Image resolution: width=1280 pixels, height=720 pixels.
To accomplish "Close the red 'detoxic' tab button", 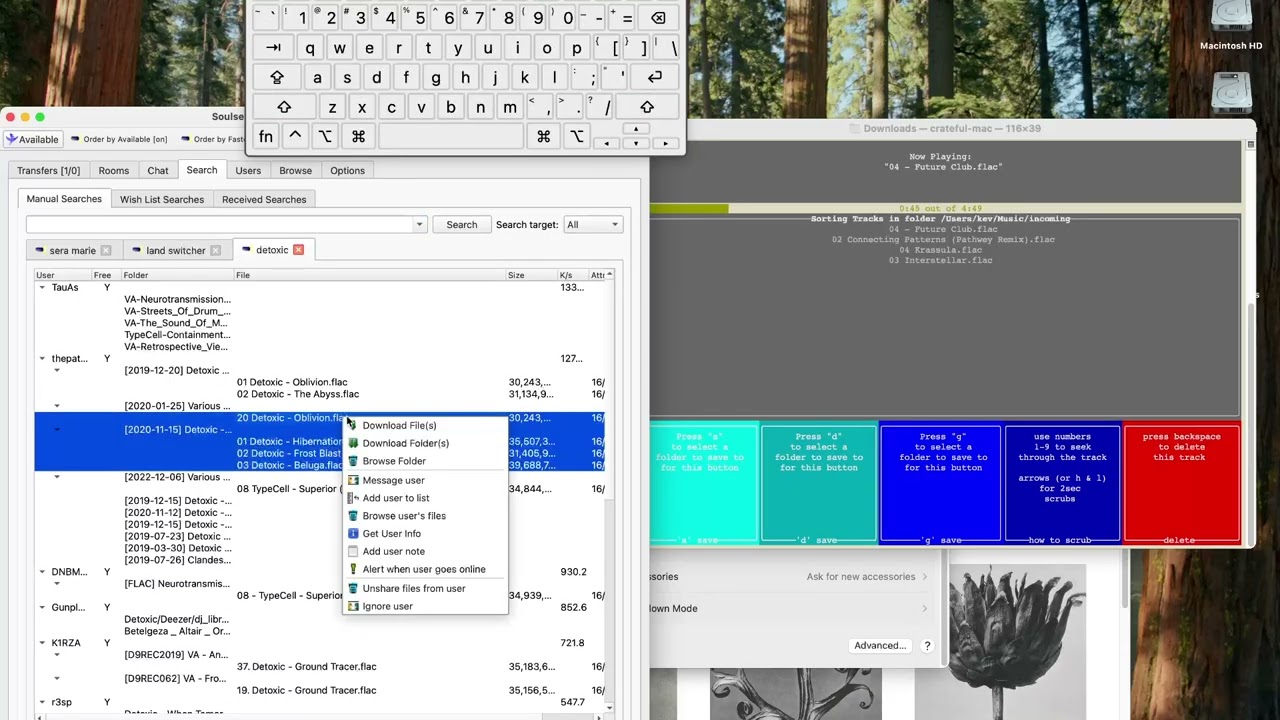I will 298,249.
